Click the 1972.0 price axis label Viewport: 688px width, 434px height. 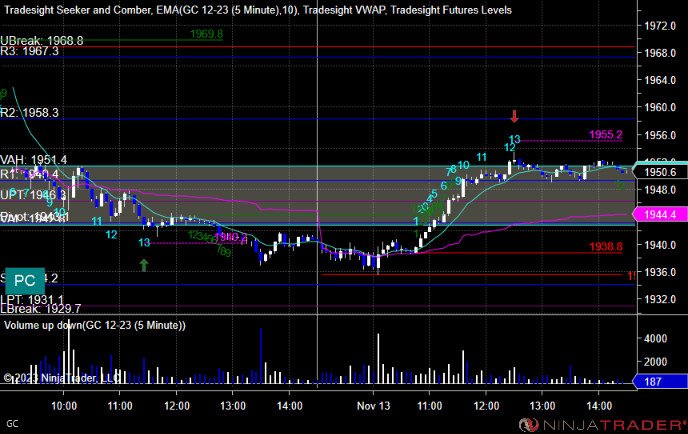tap(660, 26)
